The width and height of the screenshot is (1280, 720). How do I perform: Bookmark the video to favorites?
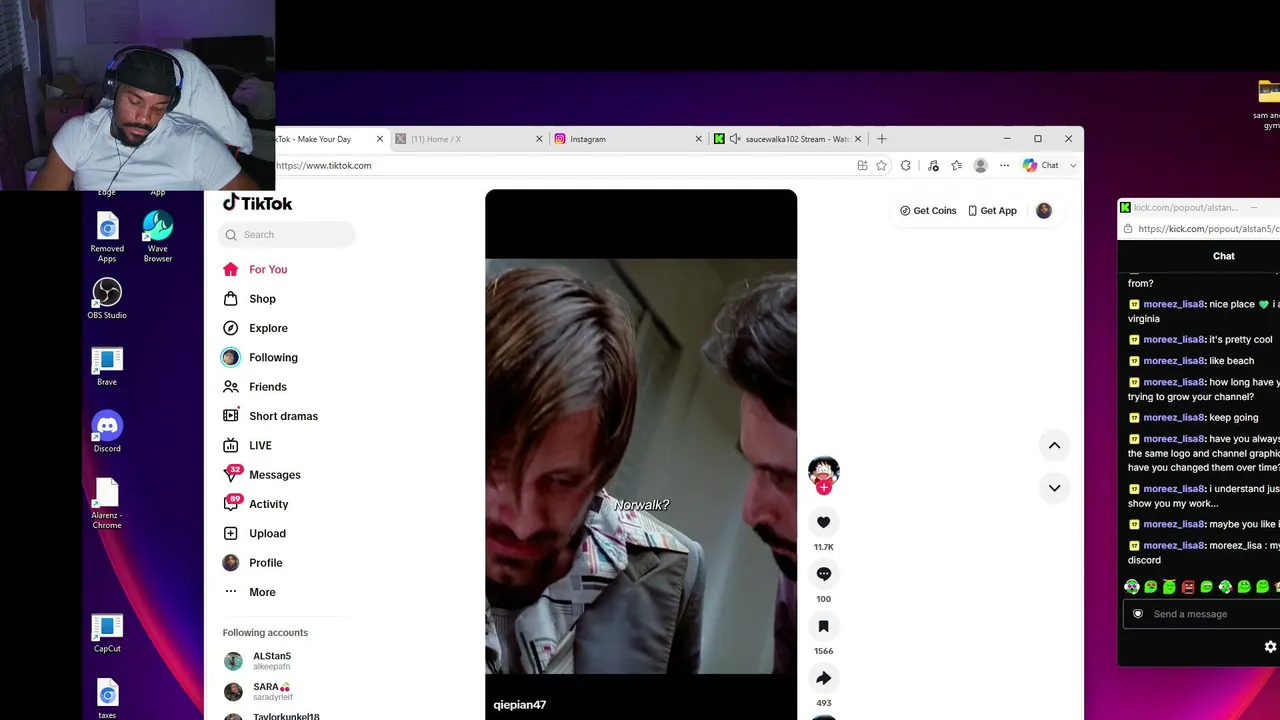(x=823, y=626)
